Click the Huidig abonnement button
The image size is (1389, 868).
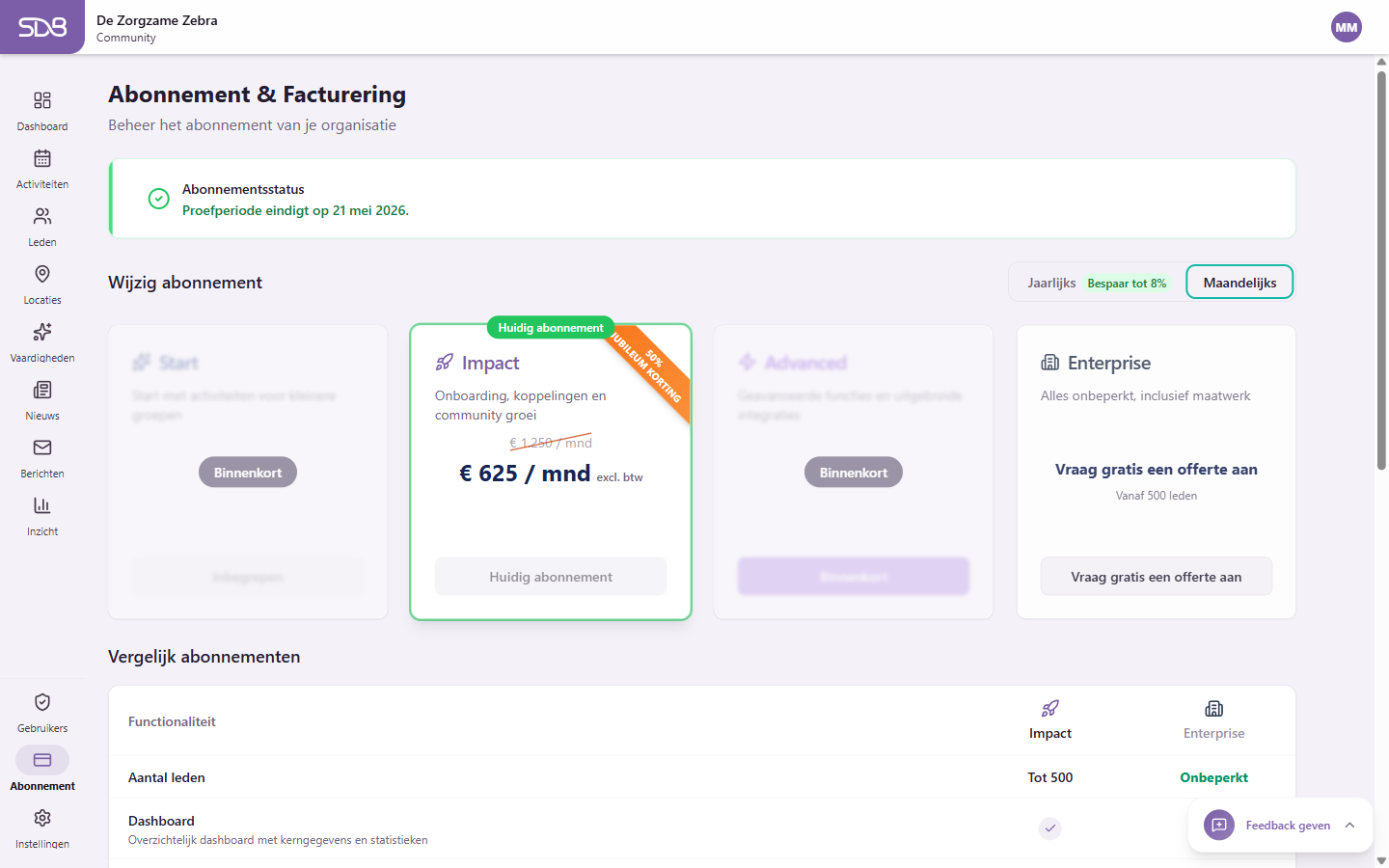(550, 577)
